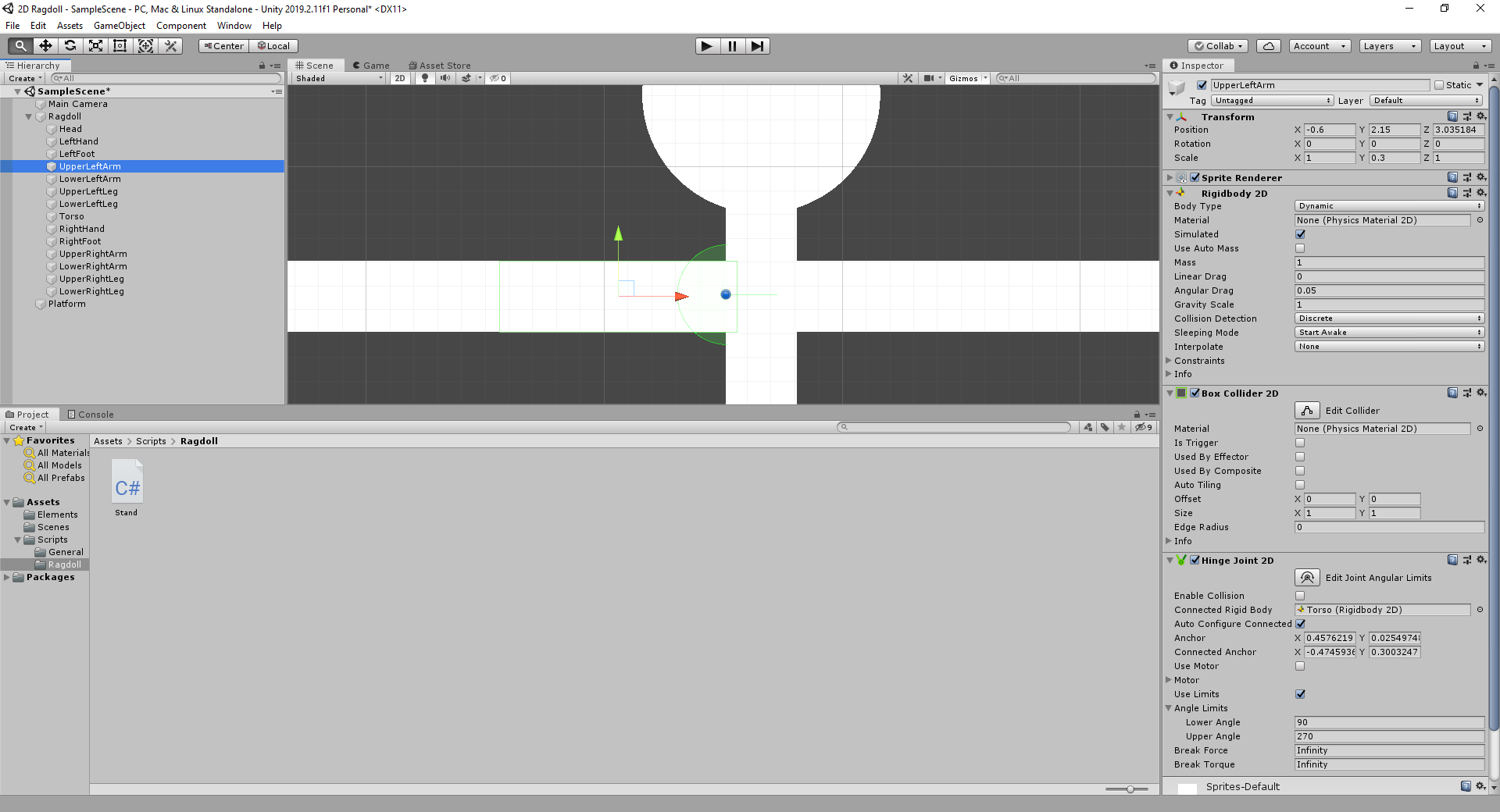Enable Use Auto Mass

click(1300, 248)
